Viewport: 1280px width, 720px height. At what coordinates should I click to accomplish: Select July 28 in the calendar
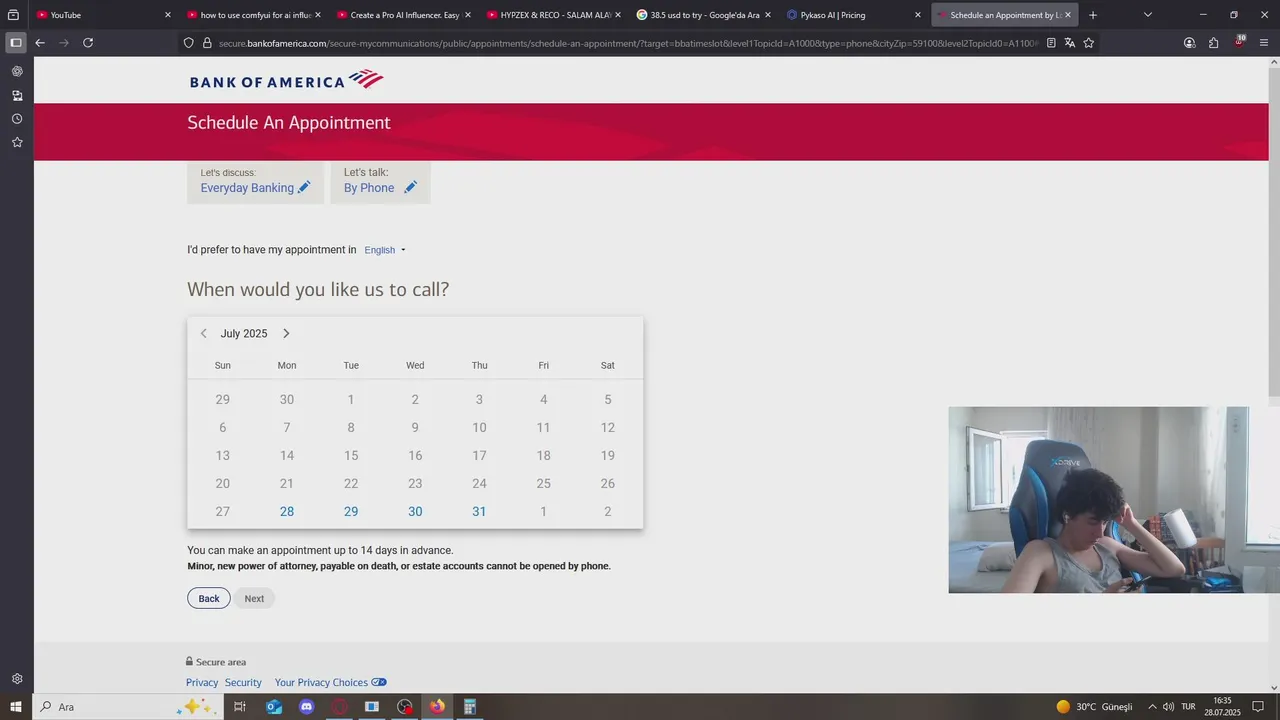pyautogui.click(x=287, y=511)
